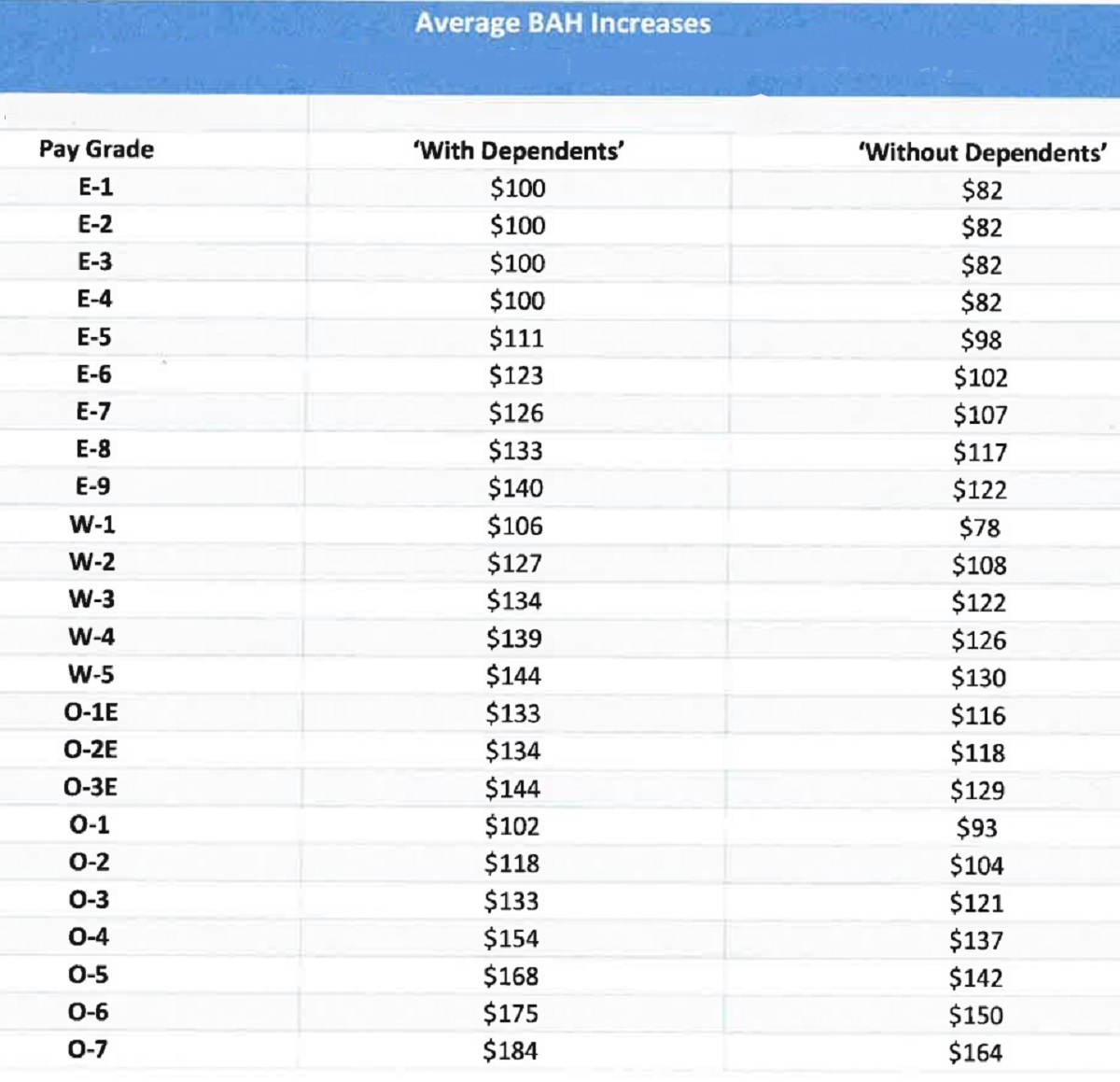Select the E-9 pay grade row label
1120x1082 pixels.
pyautogui.click(x=93, y=486)
